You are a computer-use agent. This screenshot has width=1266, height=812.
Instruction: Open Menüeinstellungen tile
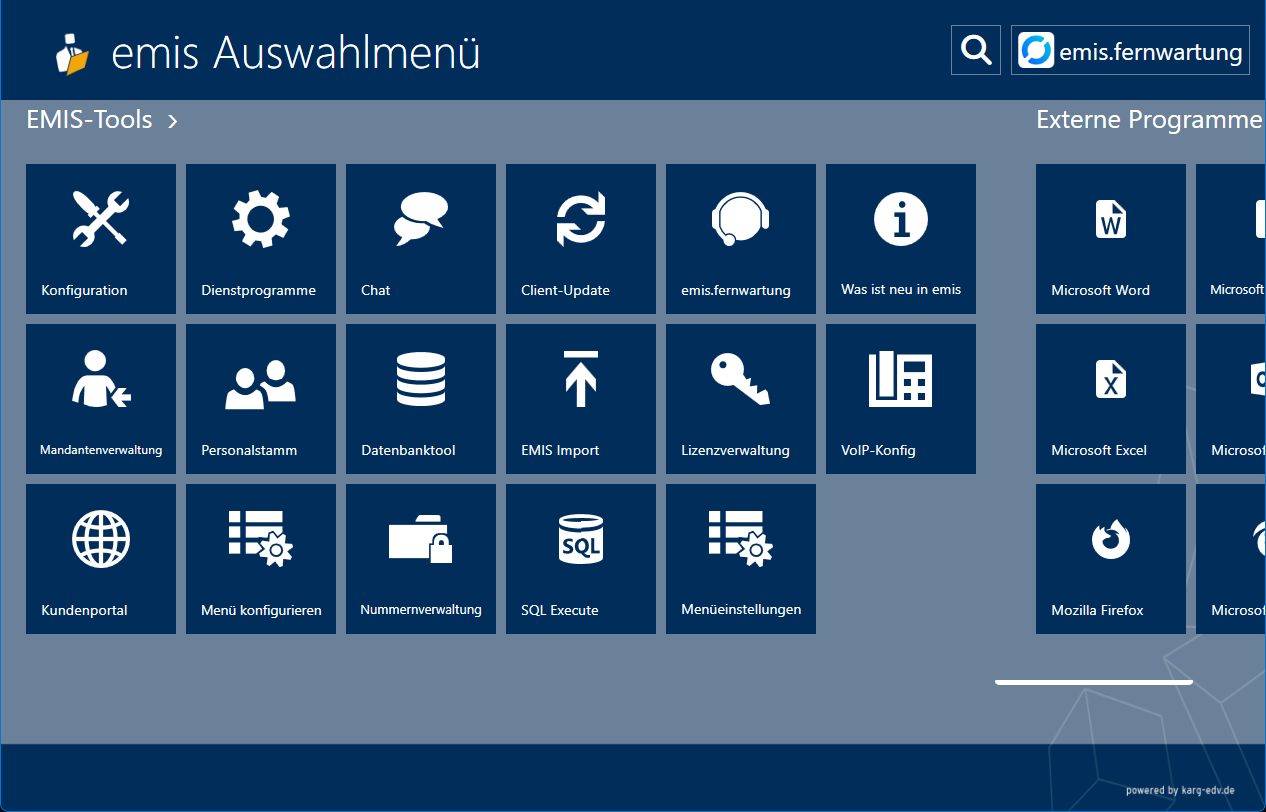pyautogui.click(x=741, y=559)
